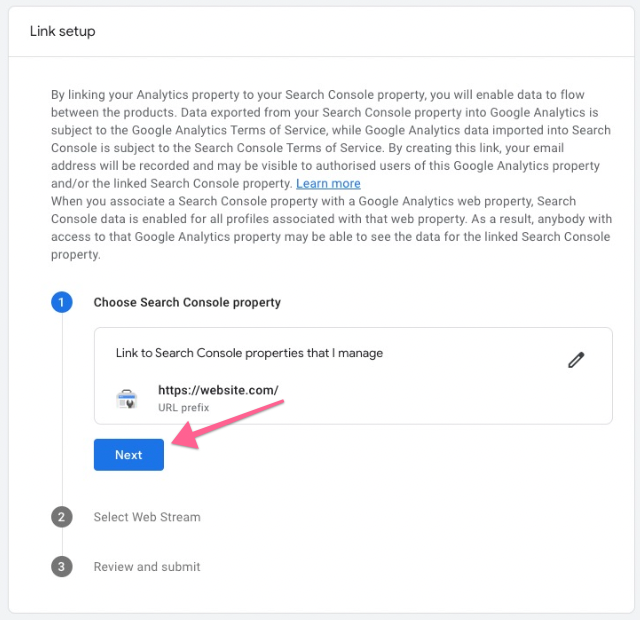
Task: Click the step 1 number circle
Action: [62, 302]
